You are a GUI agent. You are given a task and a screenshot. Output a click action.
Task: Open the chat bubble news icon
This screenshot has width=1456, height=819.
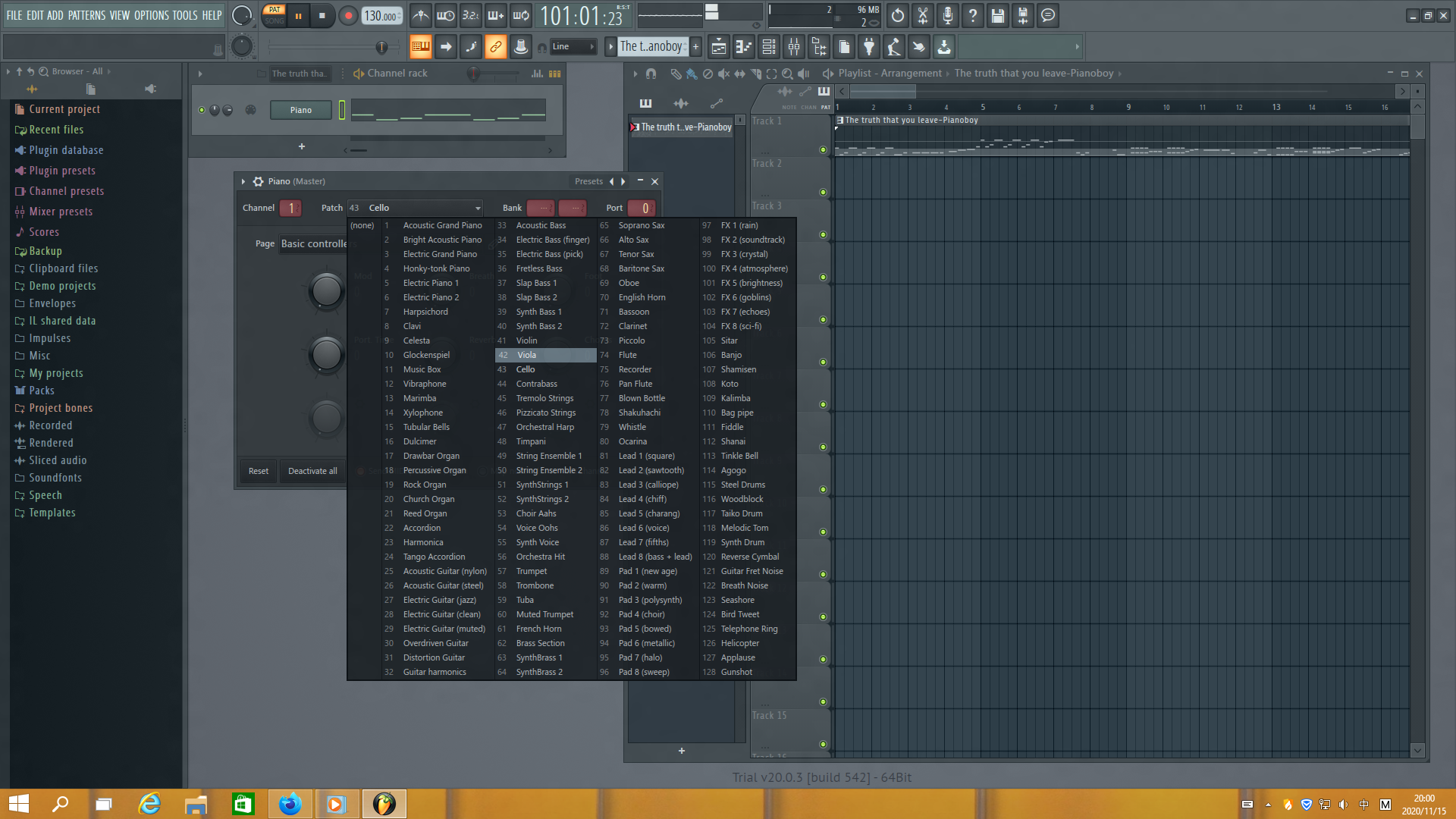[1048, 15]
